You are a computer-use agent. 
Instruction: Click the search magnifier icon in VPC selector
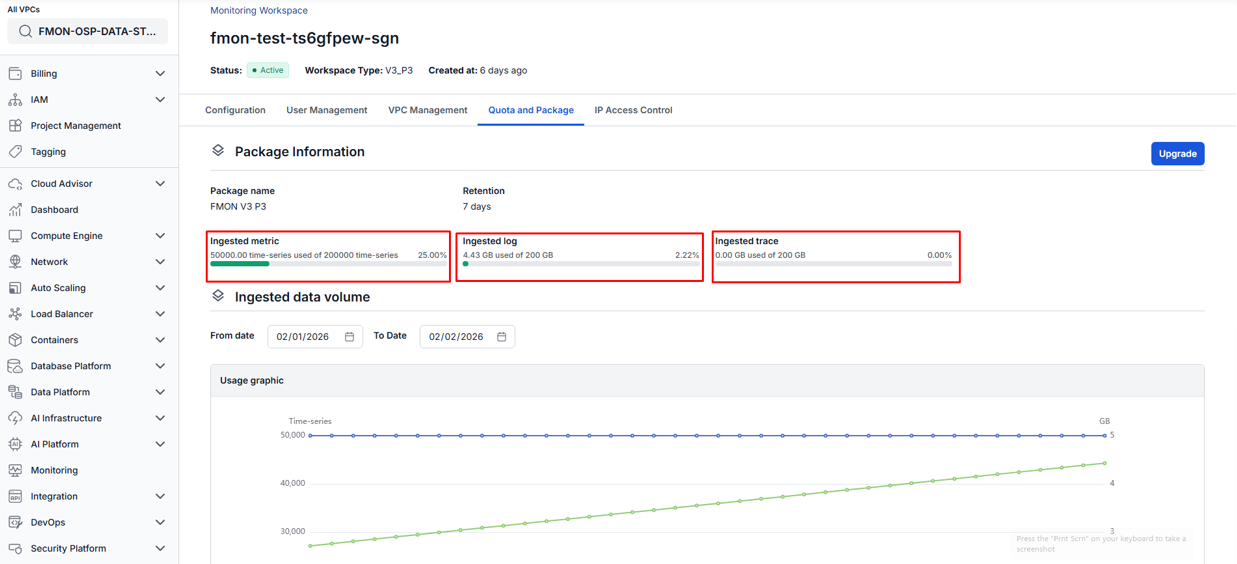pyautogui.click(x=26, y=32)
